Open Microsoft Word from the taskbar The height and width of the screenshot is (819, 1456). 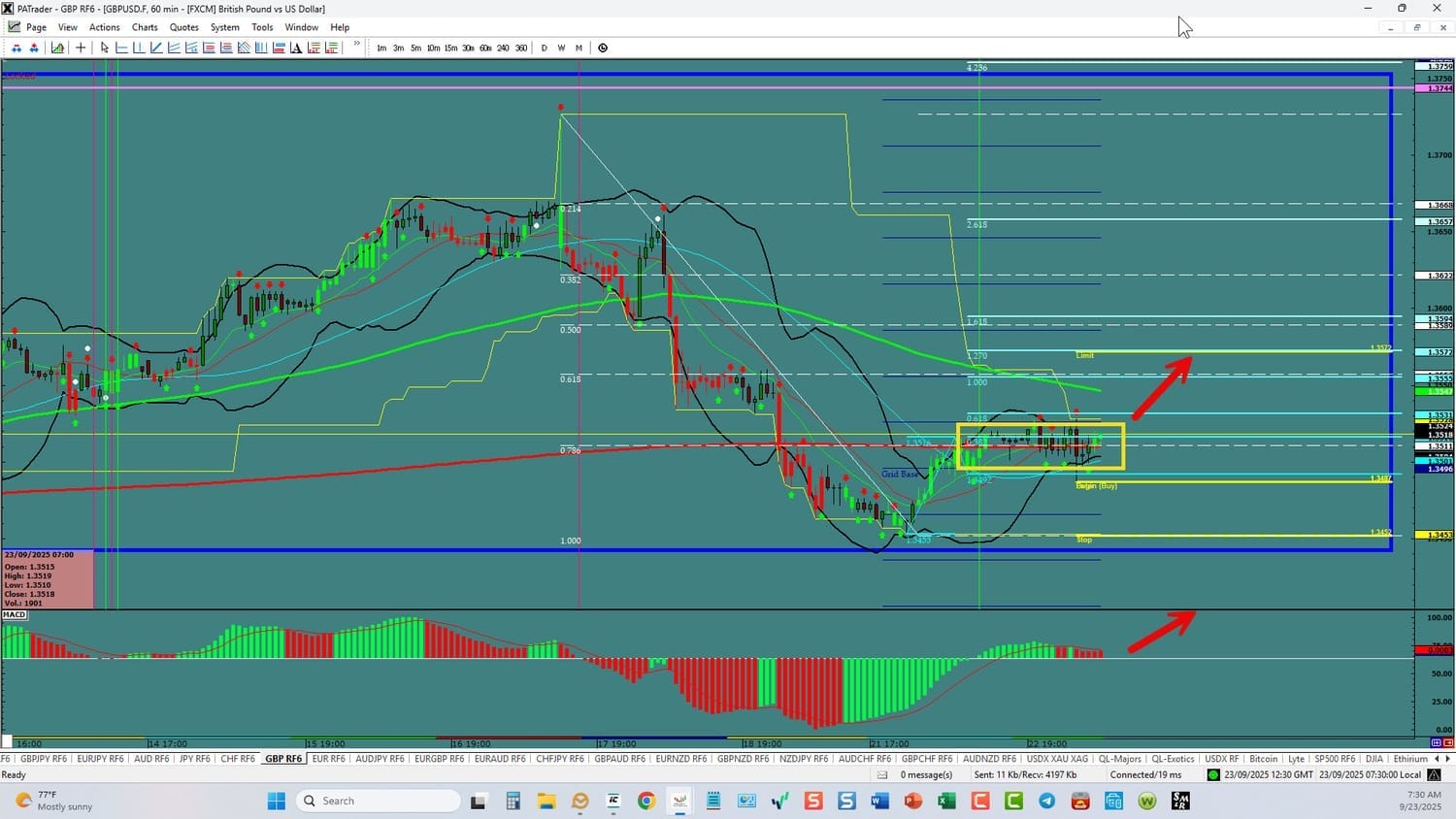(879, 801)
